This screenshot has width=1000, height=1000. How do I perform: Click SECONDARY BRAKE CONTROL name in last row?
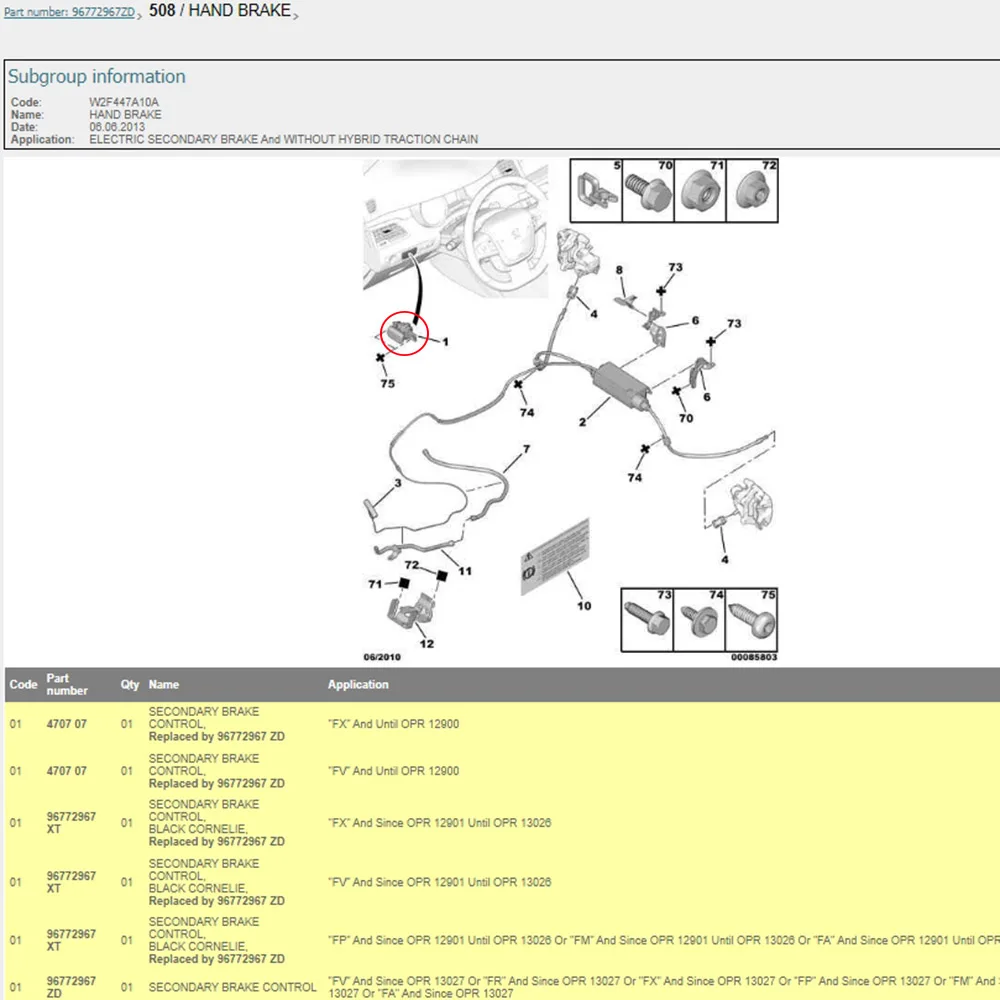(x=232, y=987)
